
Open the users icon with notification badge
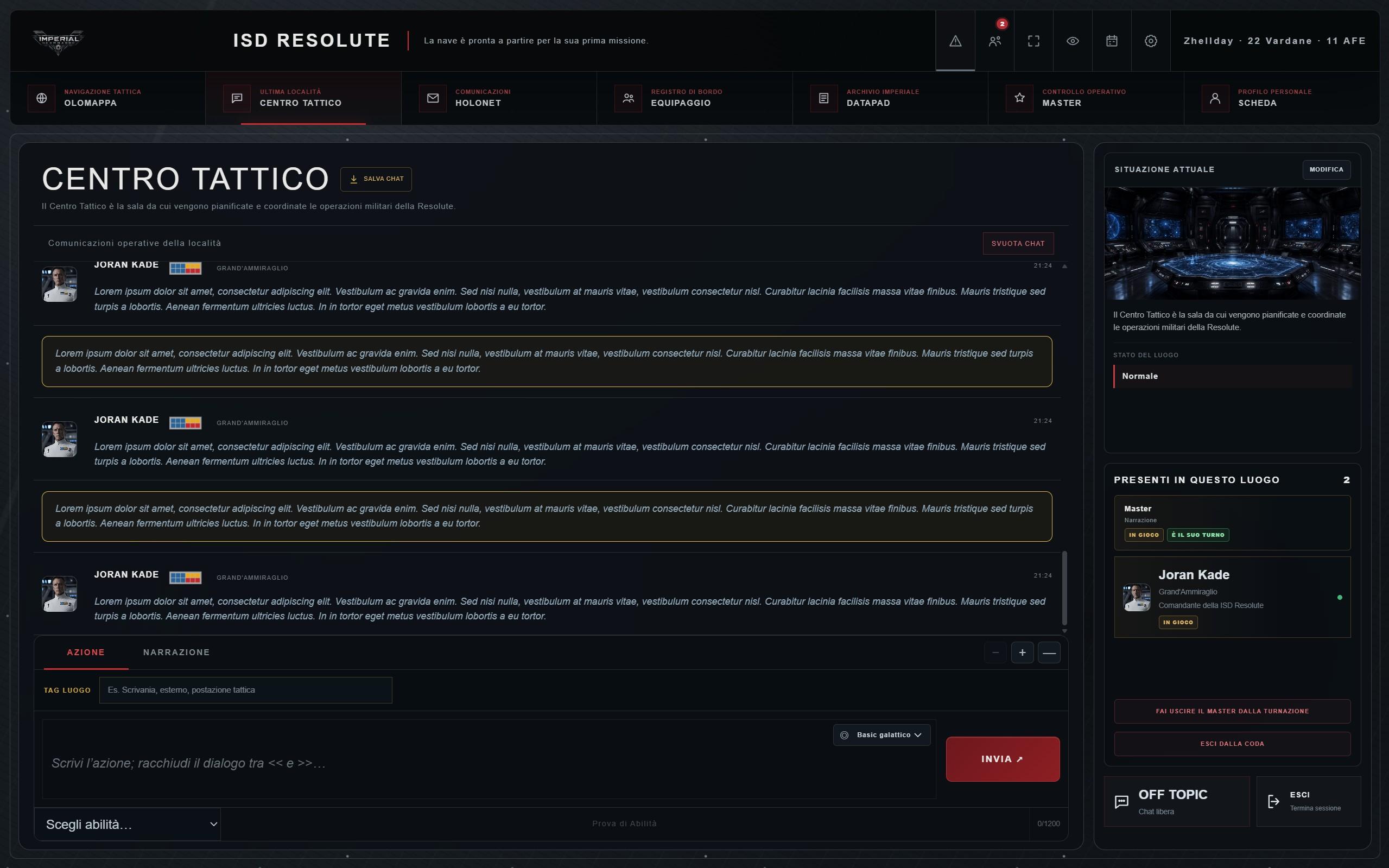point(995,41)
